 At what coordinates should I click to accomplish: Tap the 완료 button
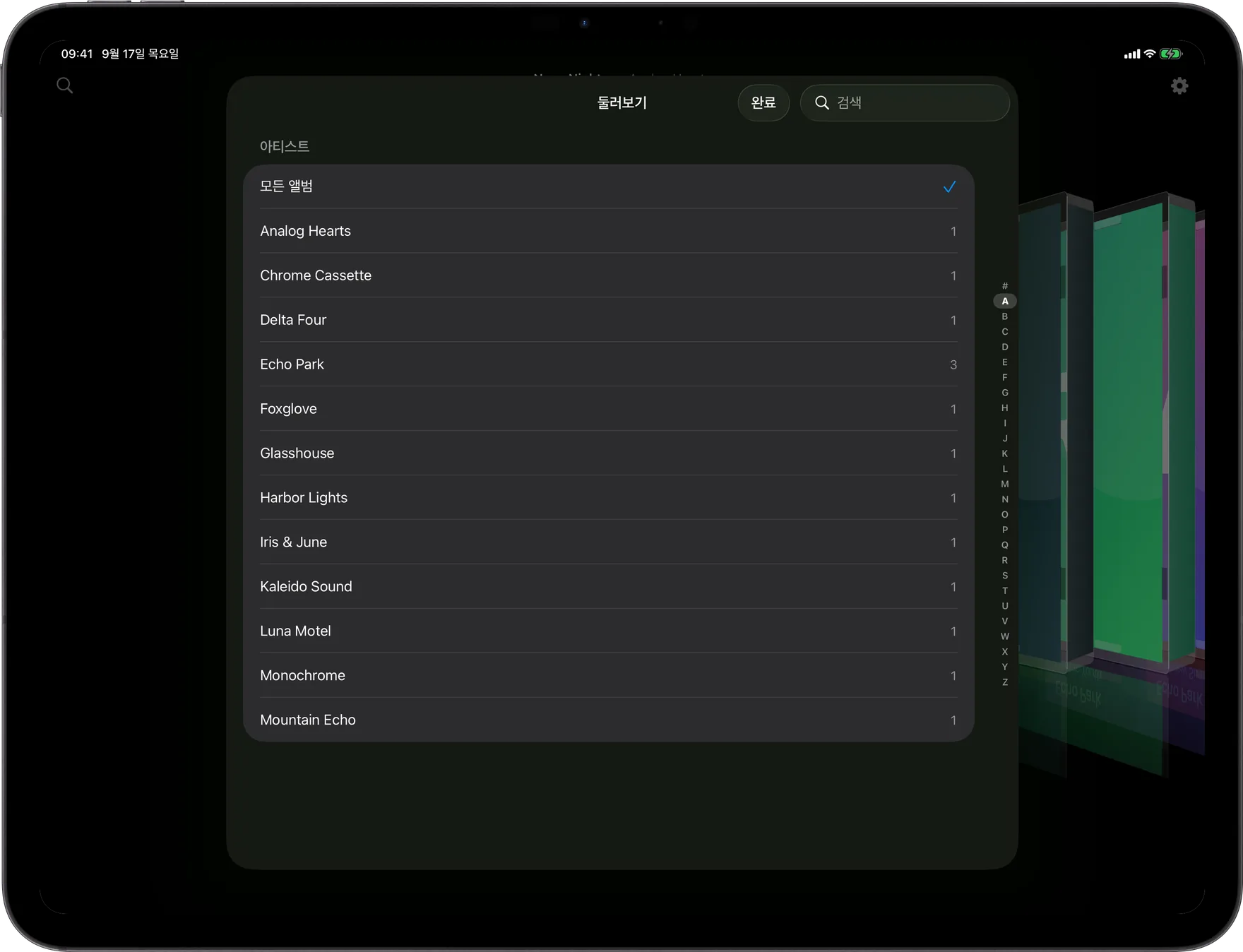[x=763, y=103]
